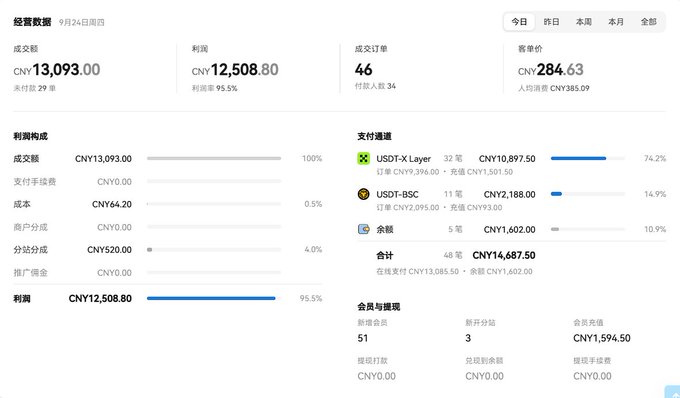The width and height of the screenshot is (680, 398).
Task: Click the 成本 amount CNY64.20
Action: [x=112, y=204]
